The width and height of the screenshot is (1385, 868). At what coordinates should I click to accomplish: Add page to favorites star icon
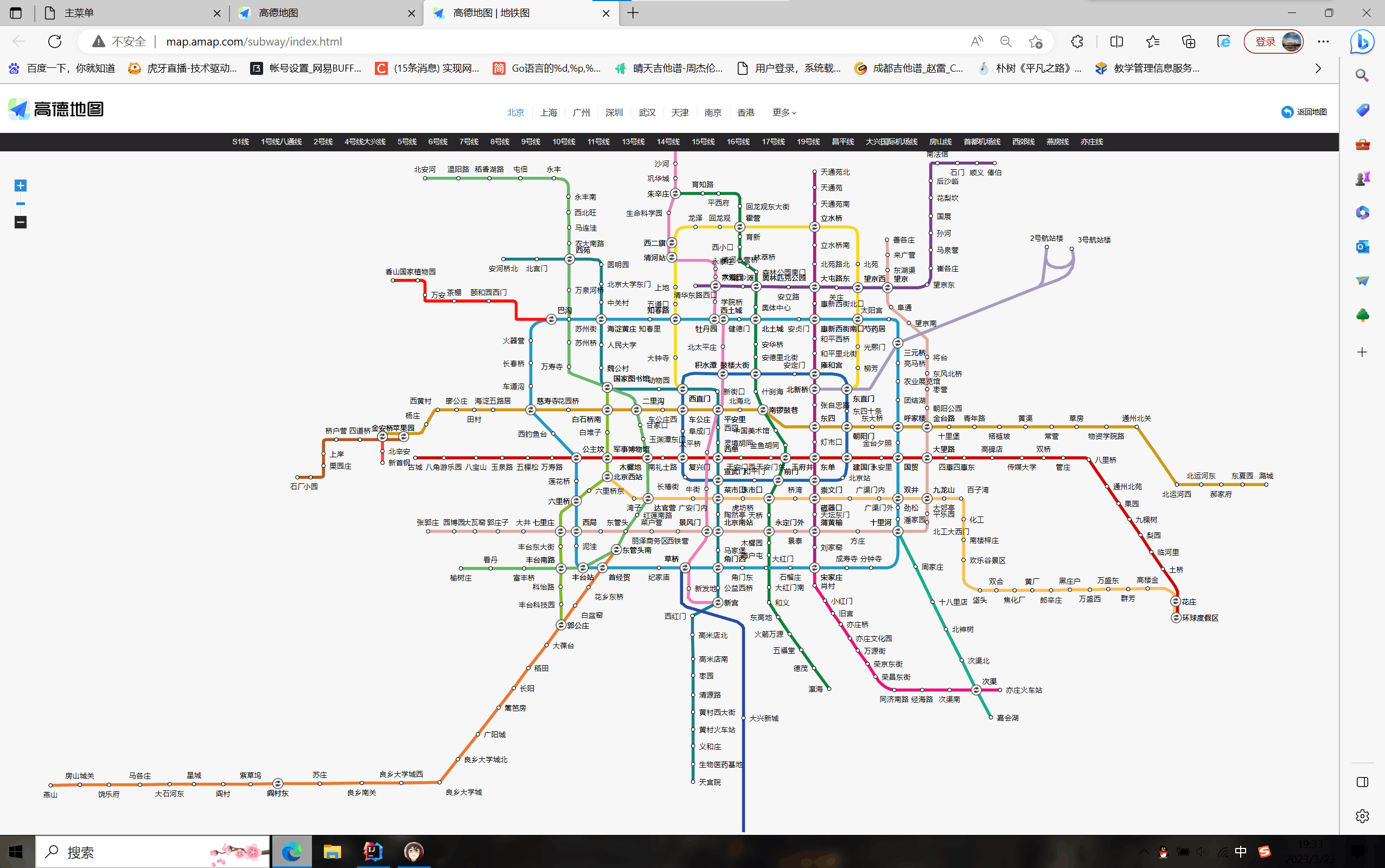tap(1036, 41)
